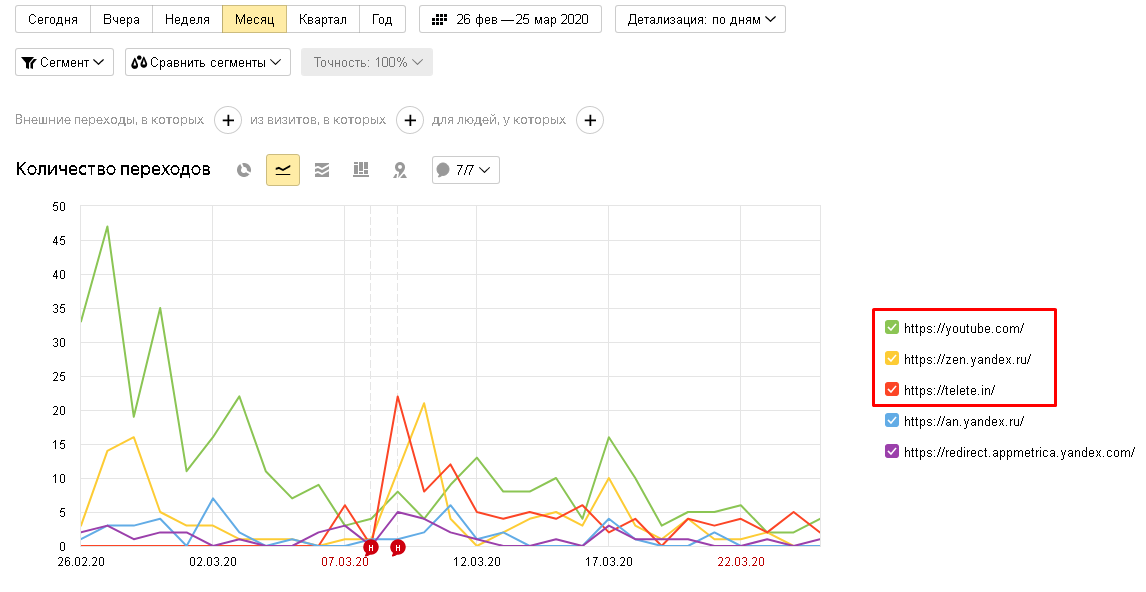Select the Неделя period tab
This screenshot has width=1146, height=592.
click(187, 20)
